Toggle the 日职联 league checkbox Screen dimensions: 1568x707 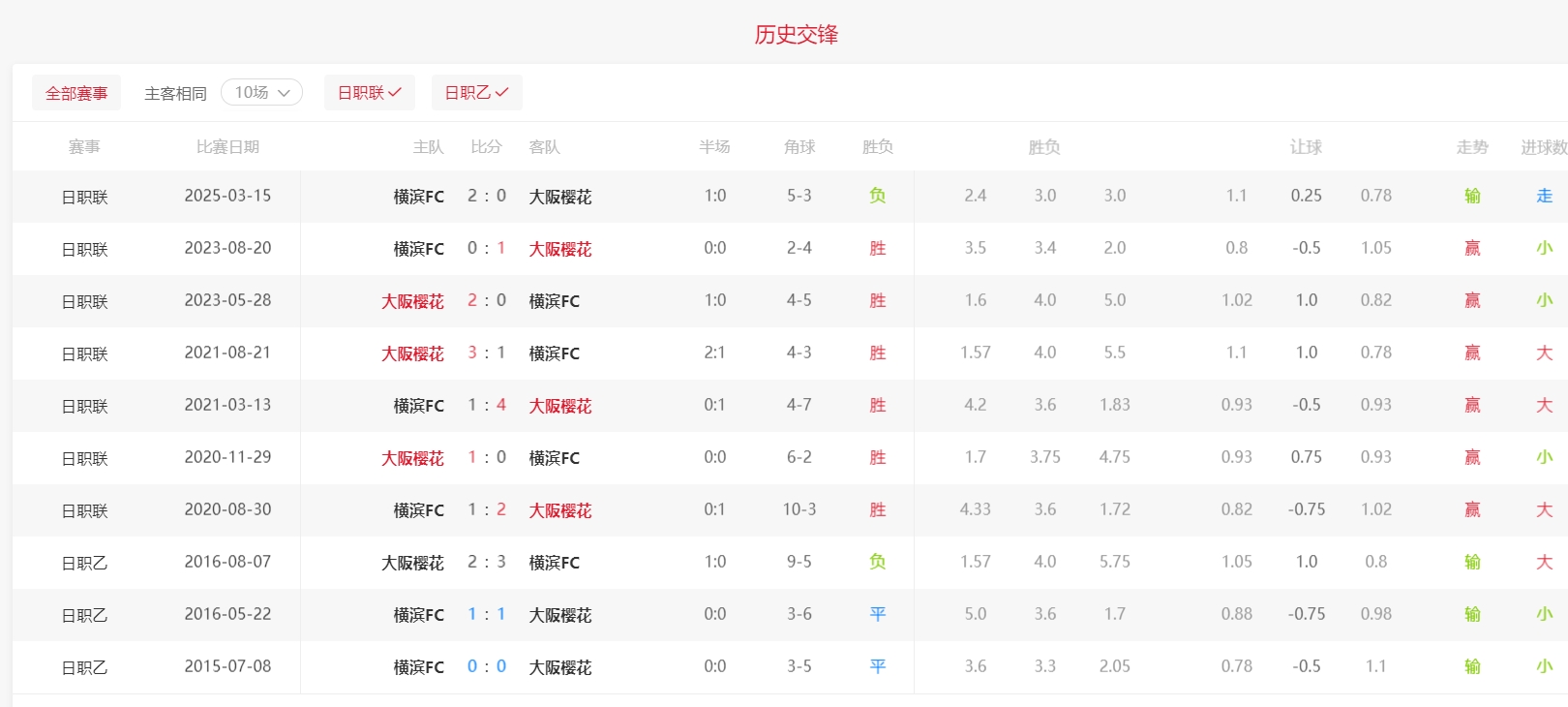(369, 92)
